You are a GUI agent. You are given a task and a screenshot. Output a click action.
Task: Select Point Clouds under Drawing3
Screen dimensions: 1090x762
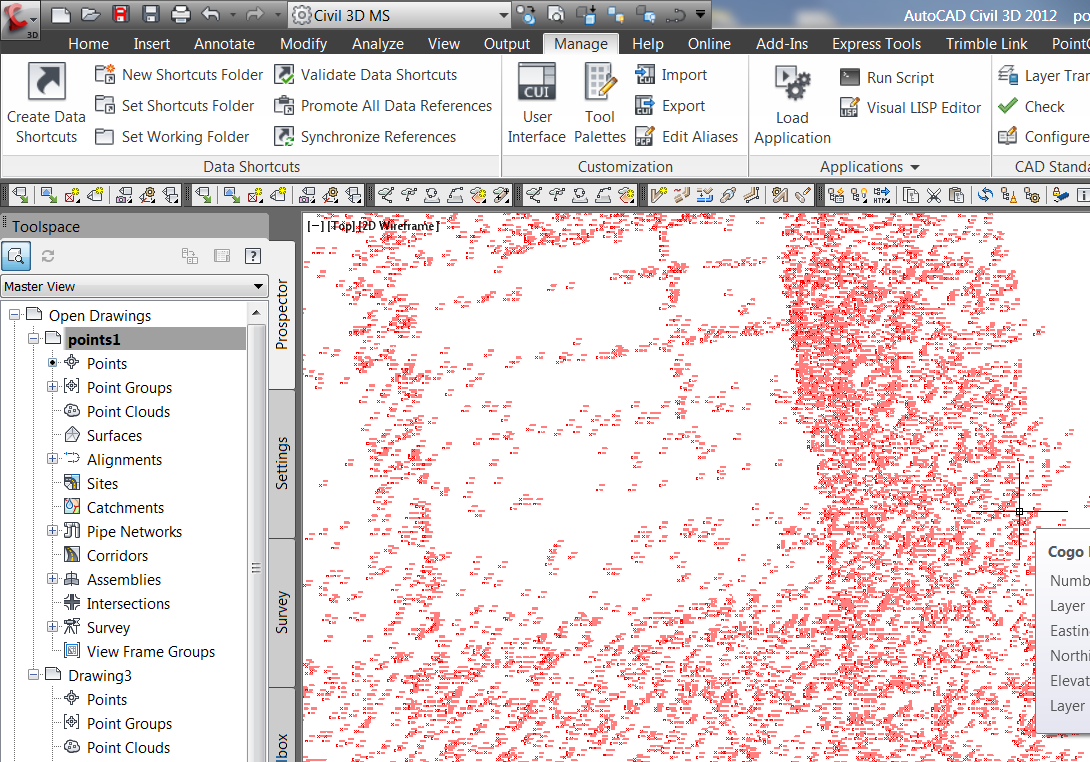(x=129, y=747)
